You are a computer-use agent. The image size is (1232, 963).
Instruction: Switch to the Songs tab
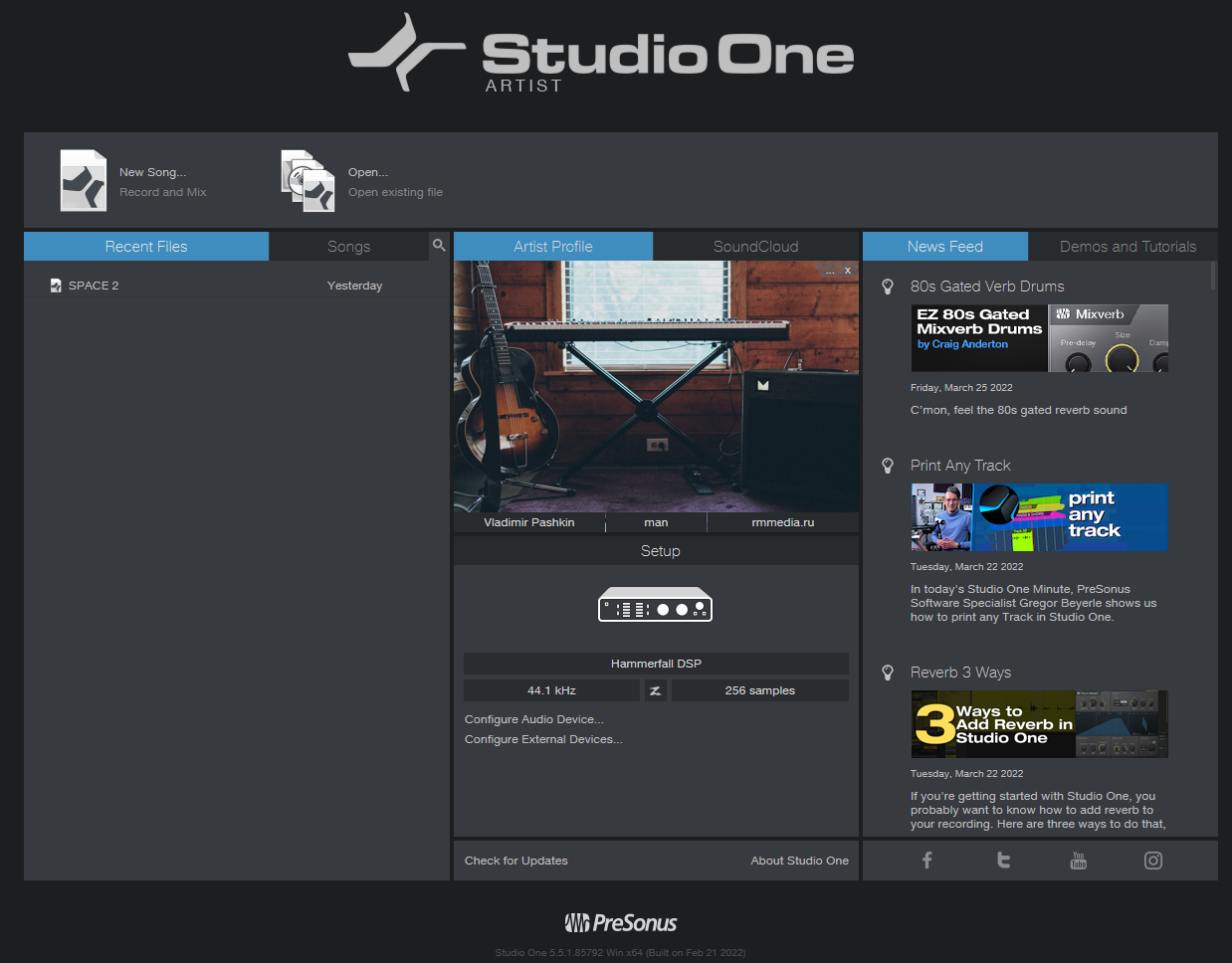tap(348, 247)
